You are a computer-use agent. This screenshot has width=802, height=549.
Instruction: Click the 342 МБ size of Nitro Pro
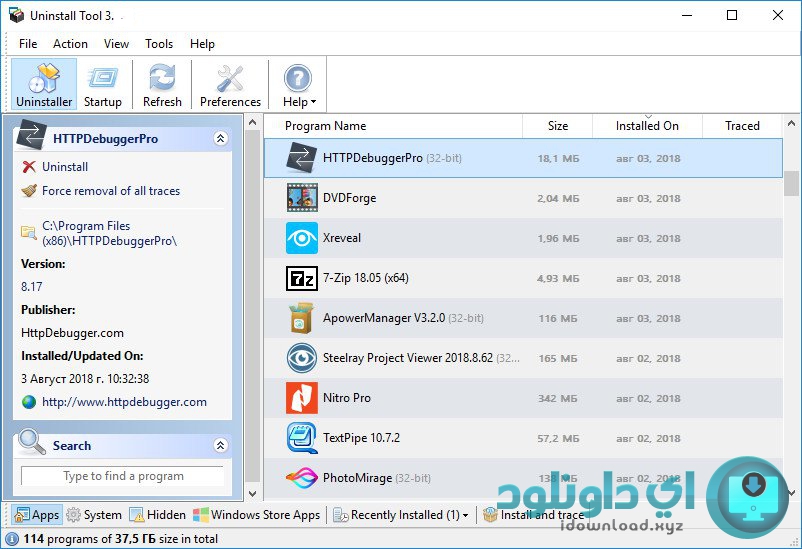[x=558, y=398]
